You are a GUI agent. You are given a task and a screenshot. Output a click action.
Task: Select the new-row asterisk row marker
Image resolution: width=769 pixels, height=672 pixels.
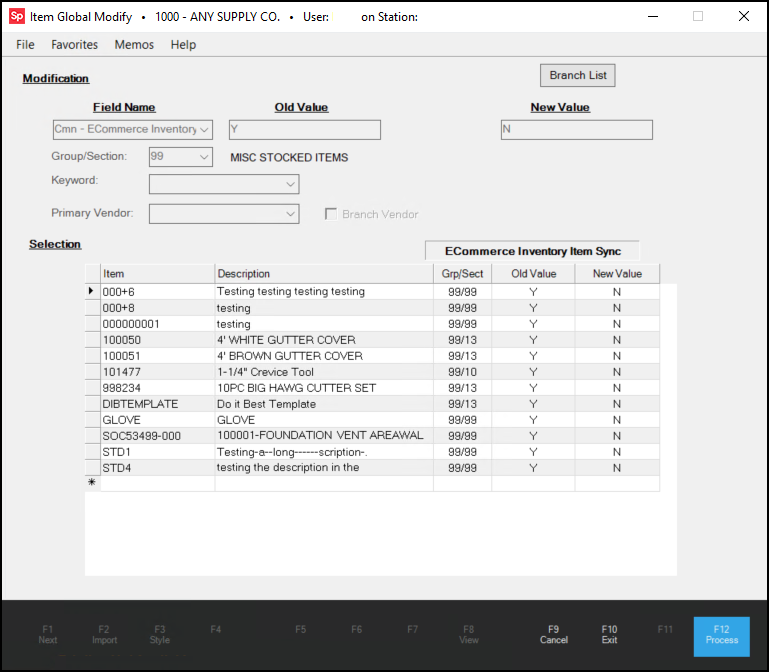93,483
